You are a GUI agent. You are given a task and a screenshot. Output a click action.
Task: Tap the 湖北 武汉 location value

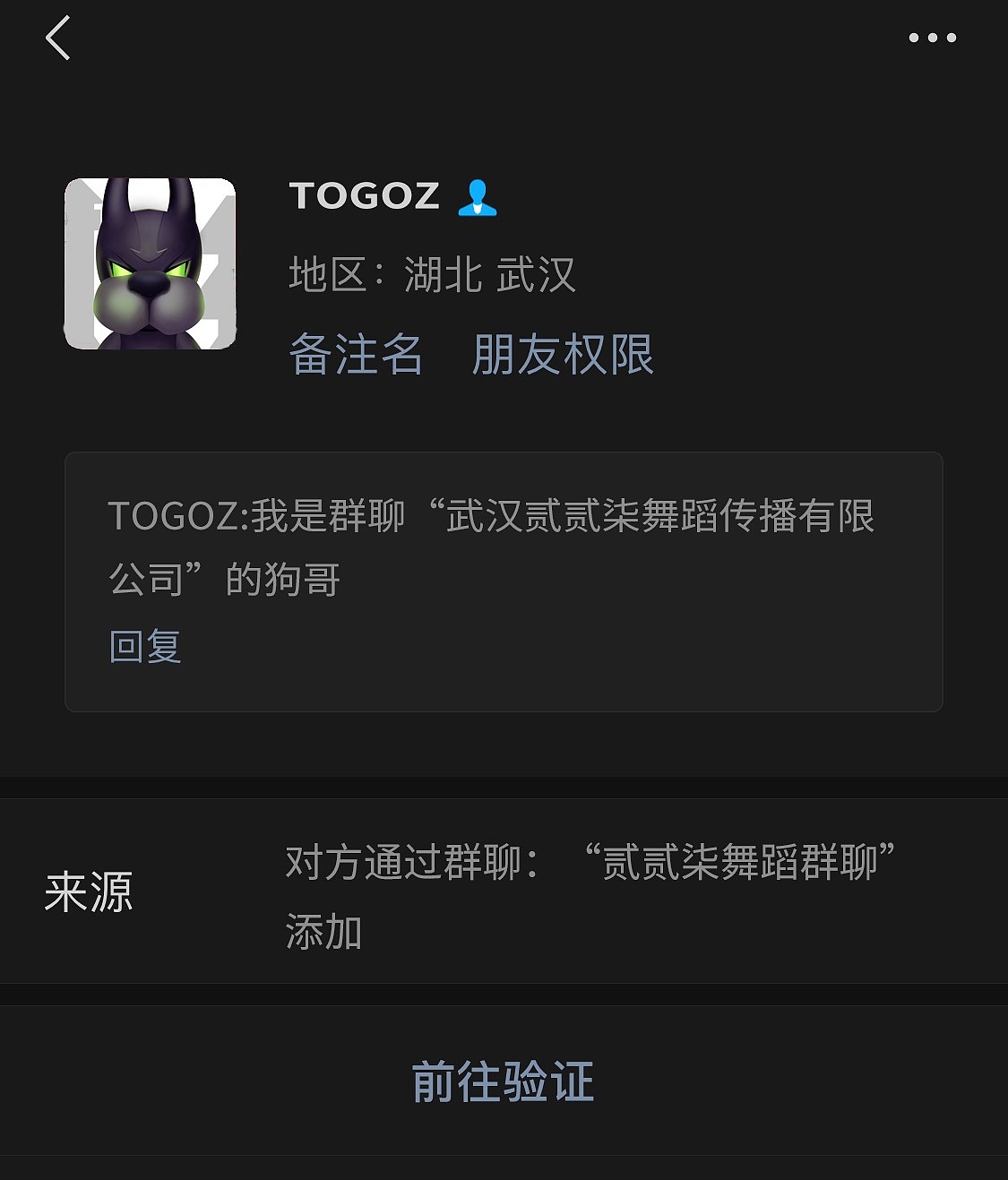[x=489, y=274]
